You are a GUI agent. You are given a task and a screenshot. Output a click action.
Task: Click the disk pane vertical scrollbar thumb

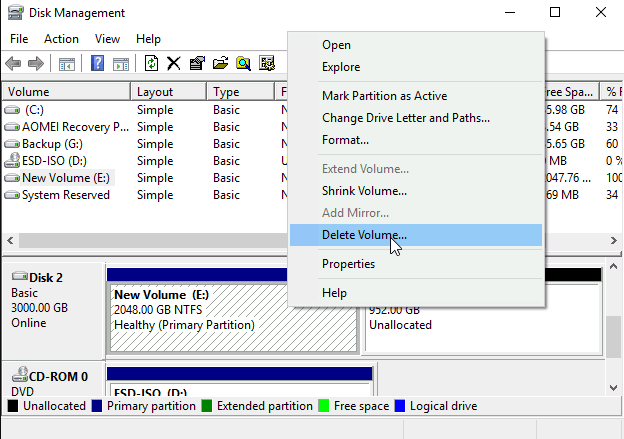pos(613,336)
